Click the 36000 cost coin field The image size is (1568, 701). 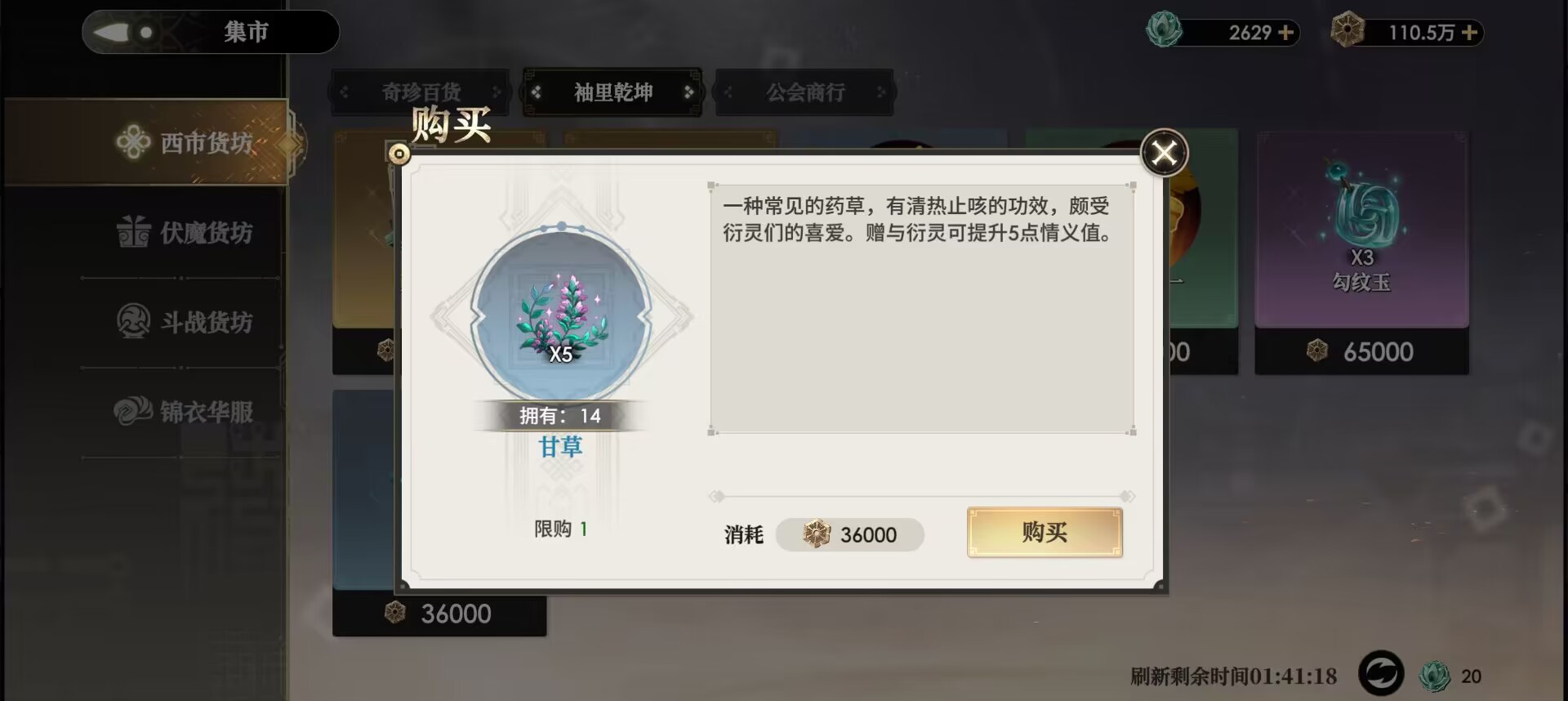click(849, 535)
